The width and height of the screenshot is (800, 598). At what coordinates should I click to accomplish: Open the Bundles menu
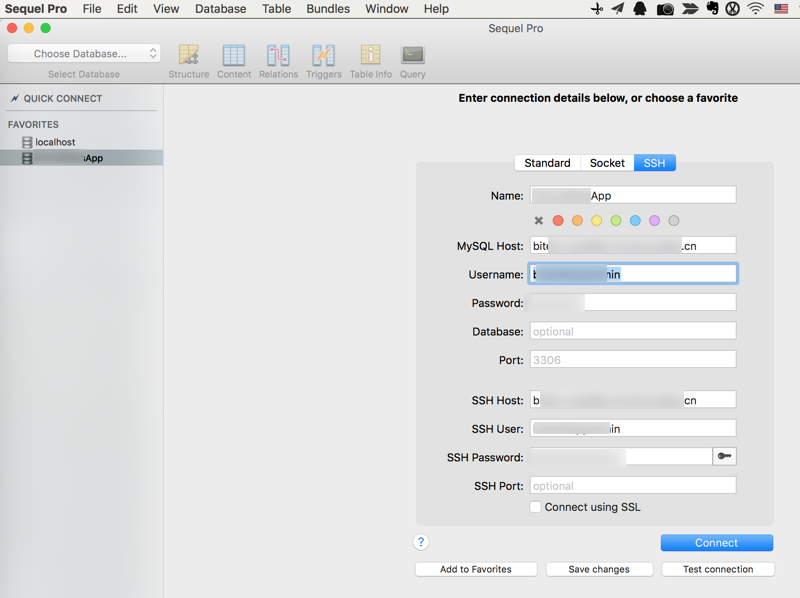click(x=328, y=9)
